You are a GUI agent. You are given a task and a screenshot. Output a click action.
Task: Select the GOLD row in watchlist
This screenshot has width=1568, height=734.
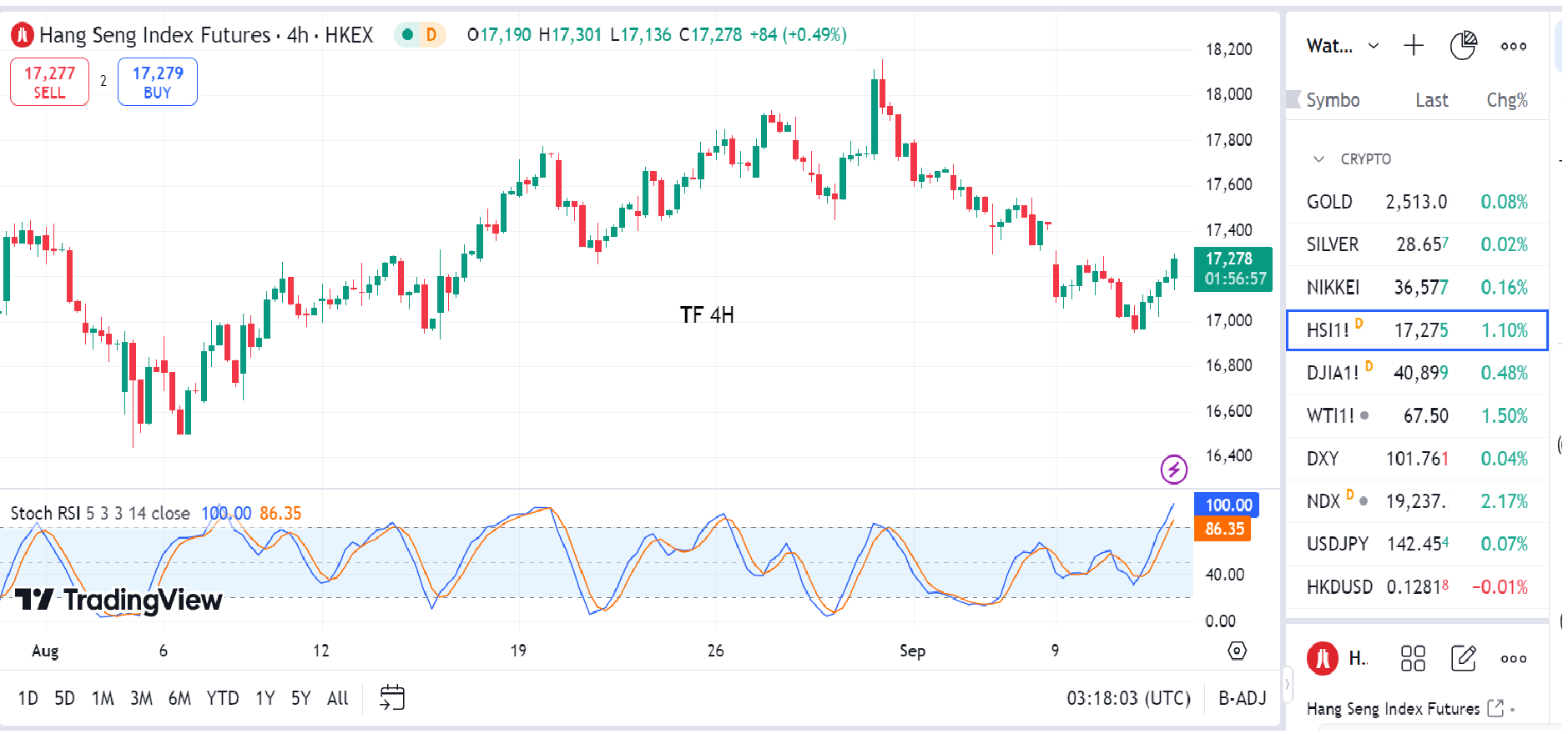tap(1416, 202)
